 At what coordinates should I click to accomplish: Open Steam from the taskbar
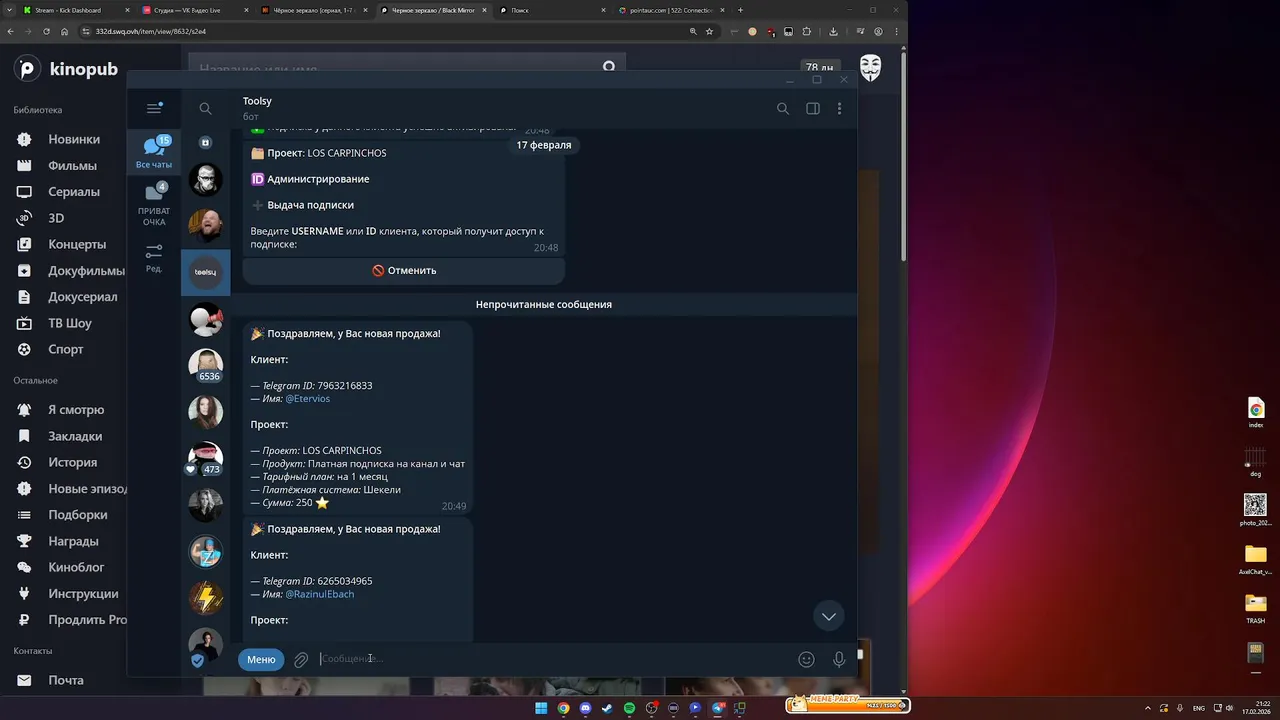[607, 708]
